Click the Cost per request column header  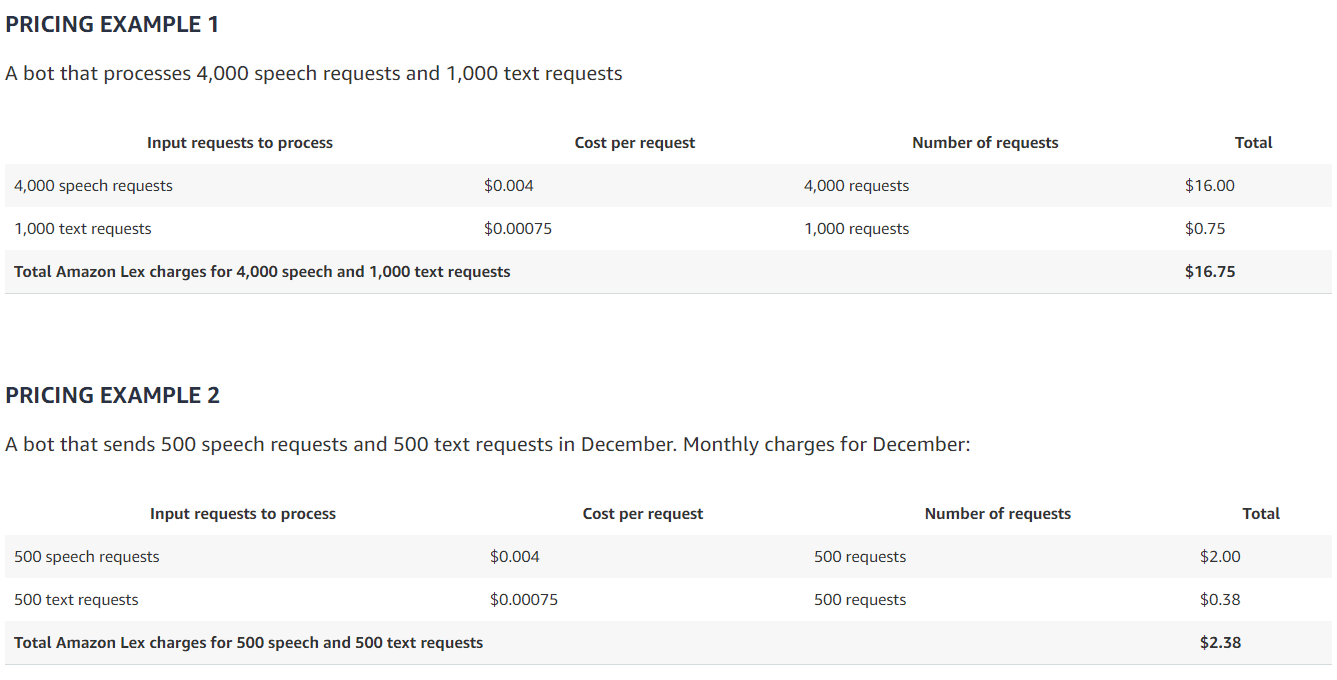coord(634,142)
